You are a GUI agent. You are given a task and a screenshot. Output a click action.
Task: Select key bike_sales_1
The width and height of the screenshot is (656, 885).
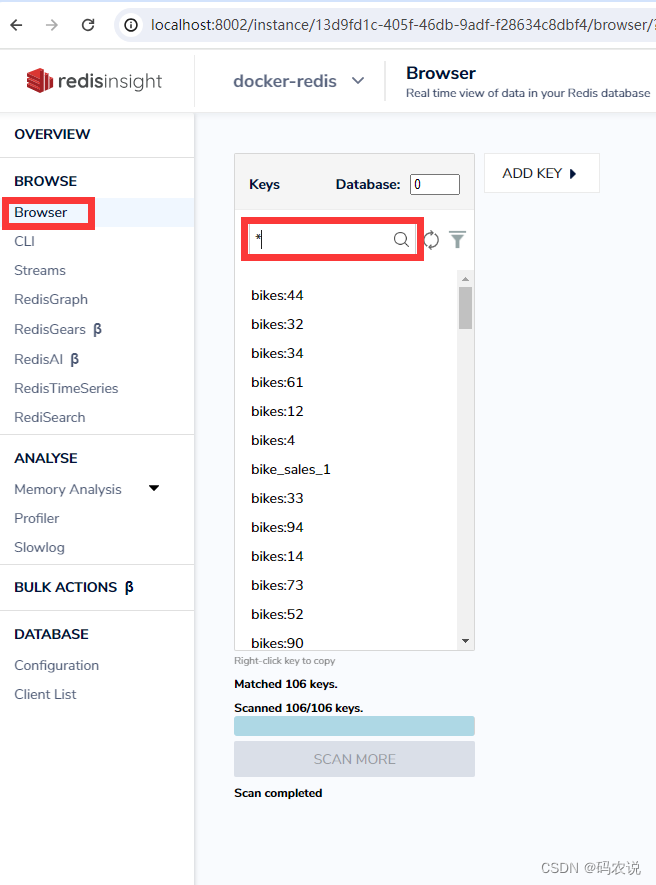click(291, 469)
